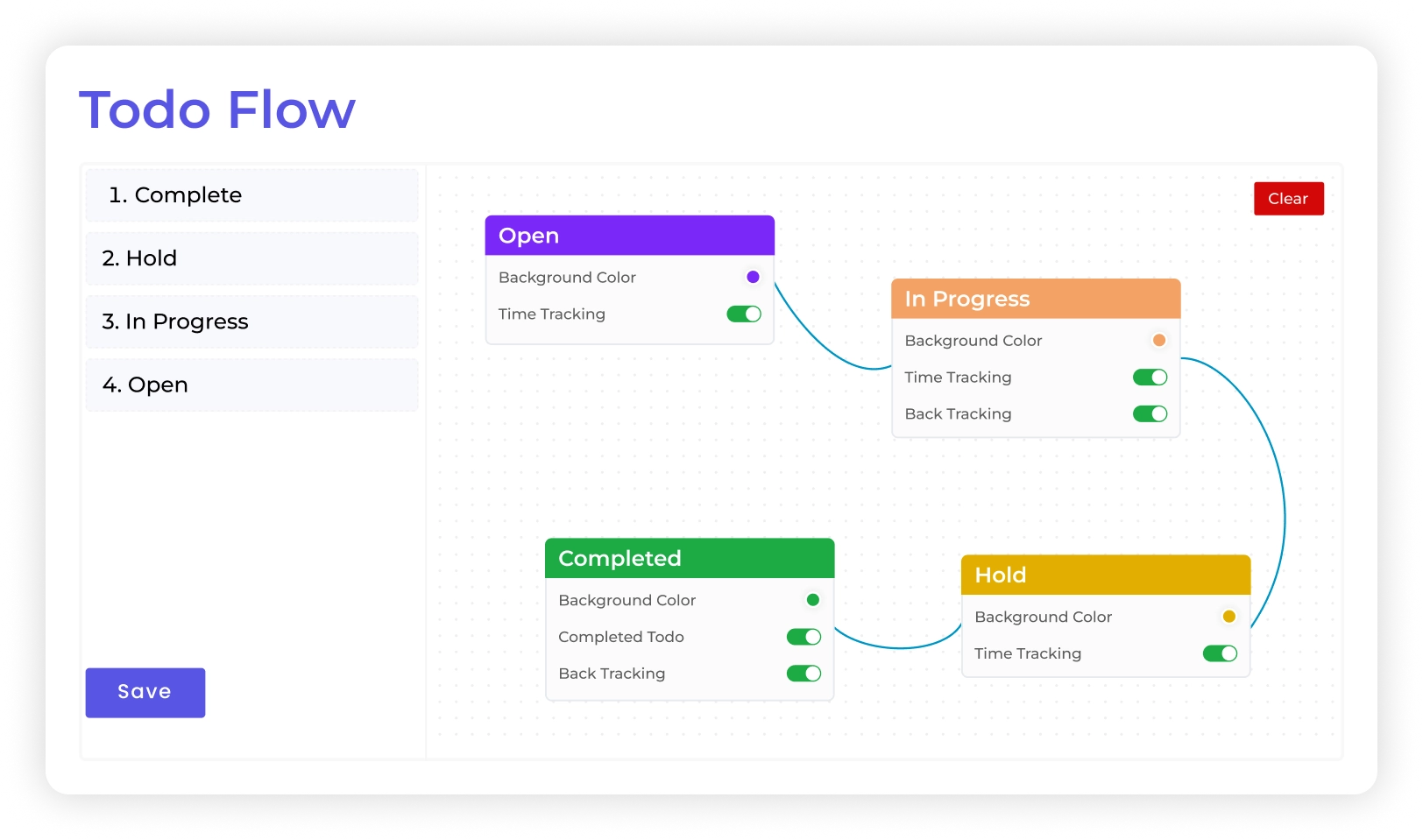Switch off Completed Todo toggle

[x=804, y=637]
